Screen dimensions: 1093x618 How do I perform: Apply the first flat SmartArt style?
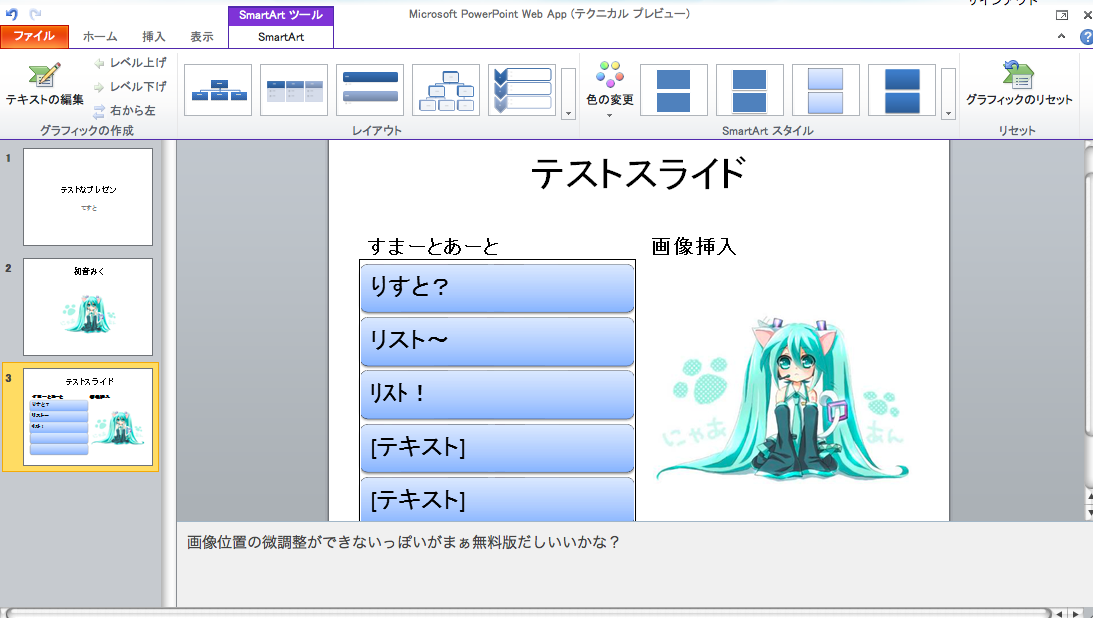[x=674, y=90]
